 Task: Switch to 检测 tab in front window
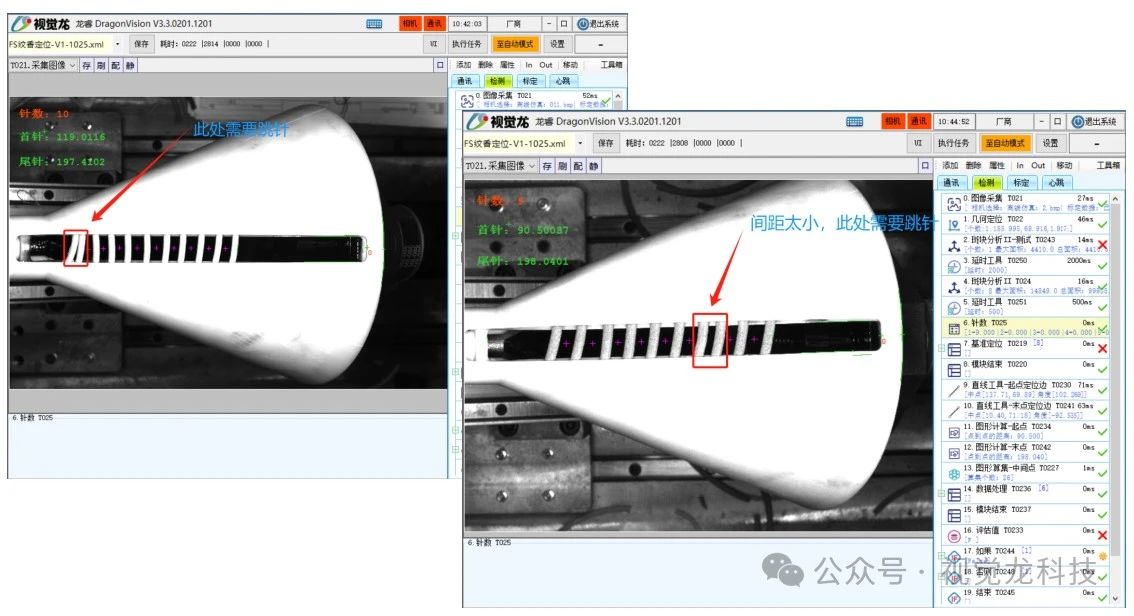coord(986,183)
